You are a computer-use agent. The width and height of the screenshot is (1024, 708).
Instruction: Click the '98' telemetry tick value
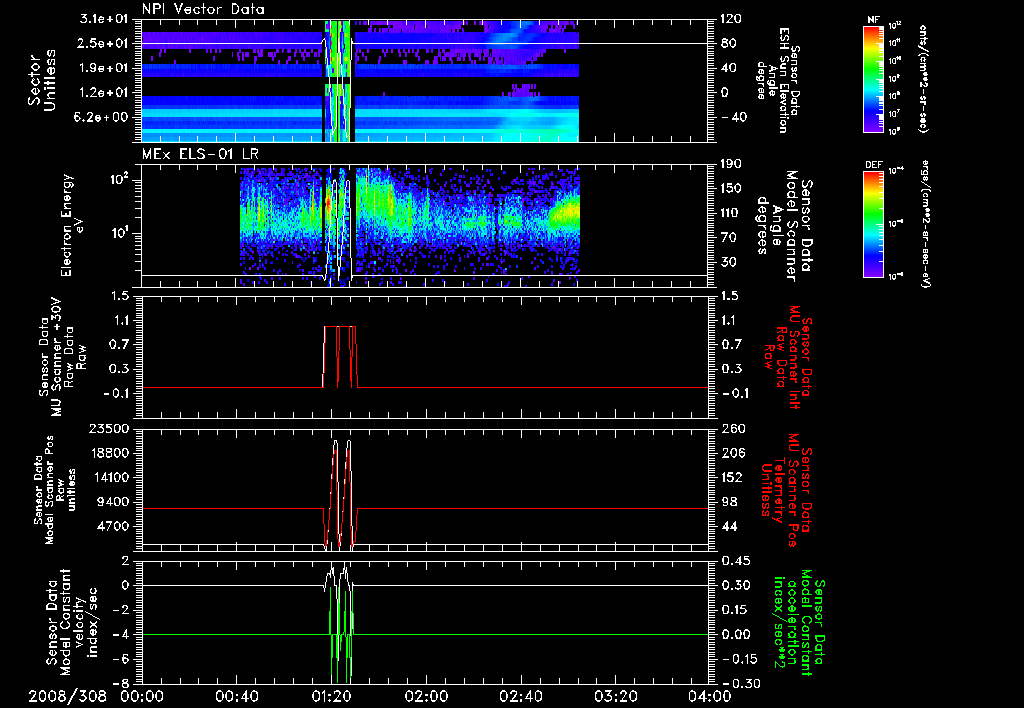click(729, 502)
